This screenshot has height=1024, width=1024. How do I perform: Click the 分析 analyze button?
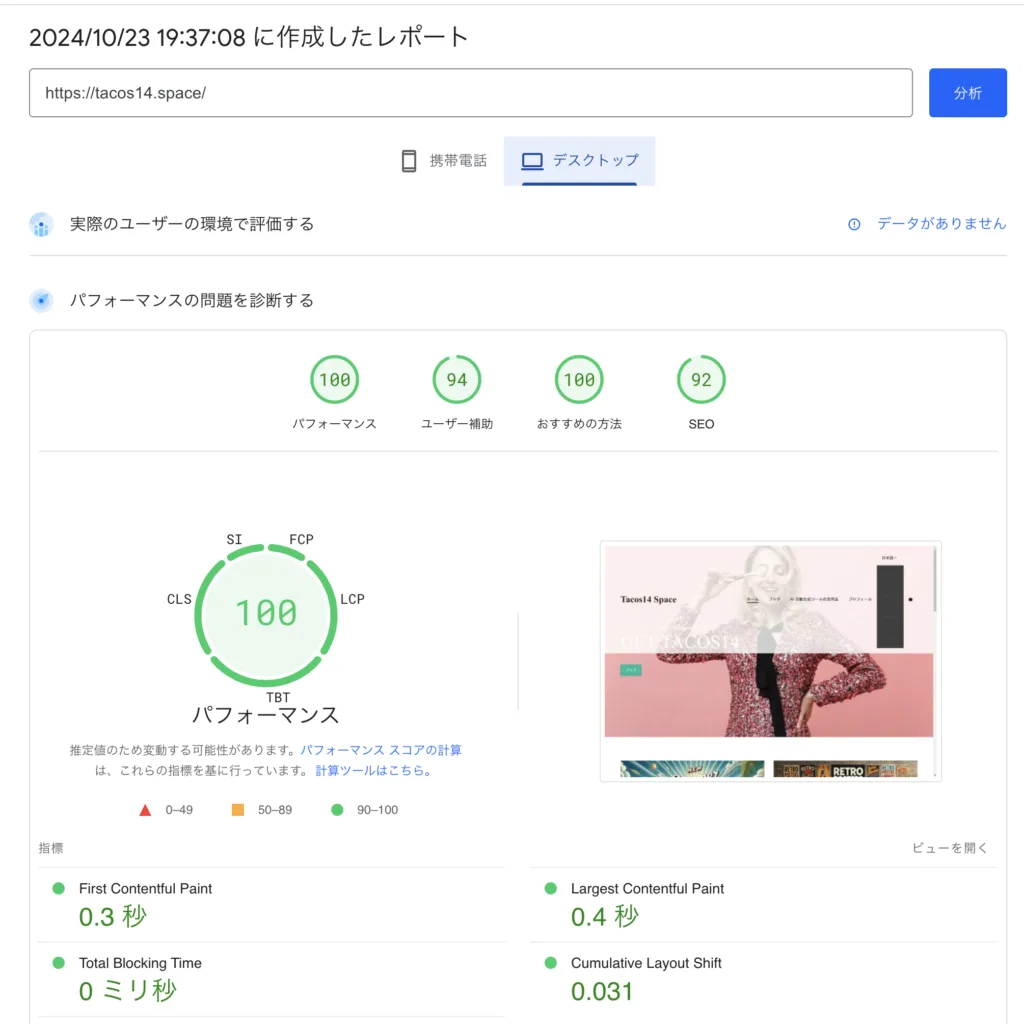[967, 93]
